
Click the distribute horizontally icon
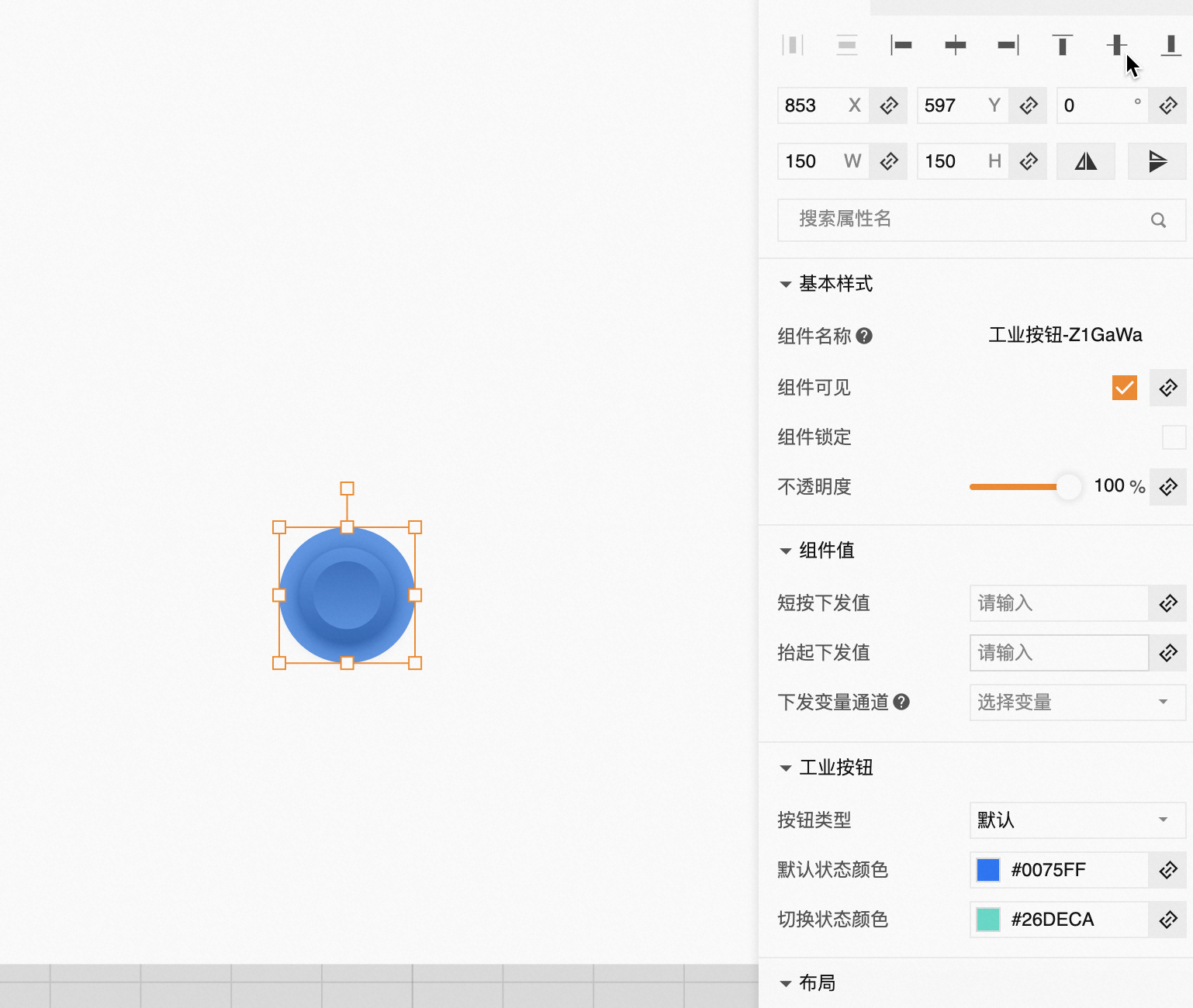792,45
